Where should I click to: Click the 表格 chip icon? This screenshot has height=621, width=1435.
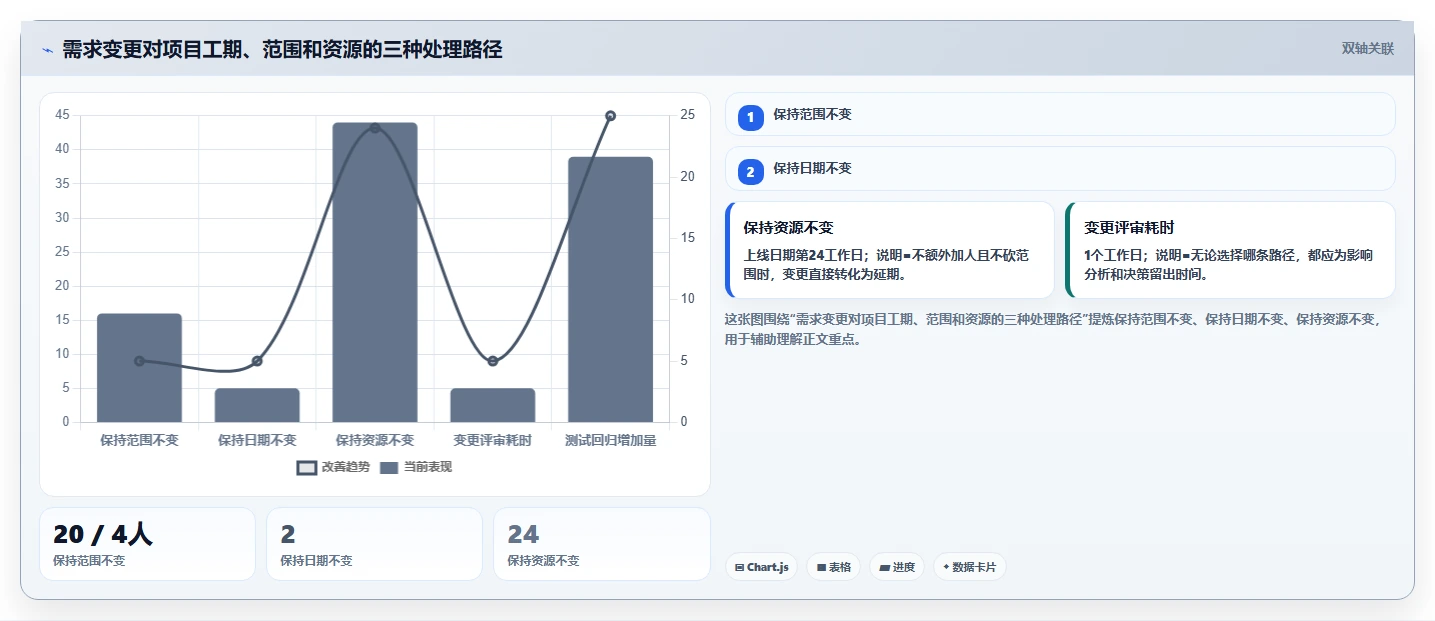coord(821,568)
